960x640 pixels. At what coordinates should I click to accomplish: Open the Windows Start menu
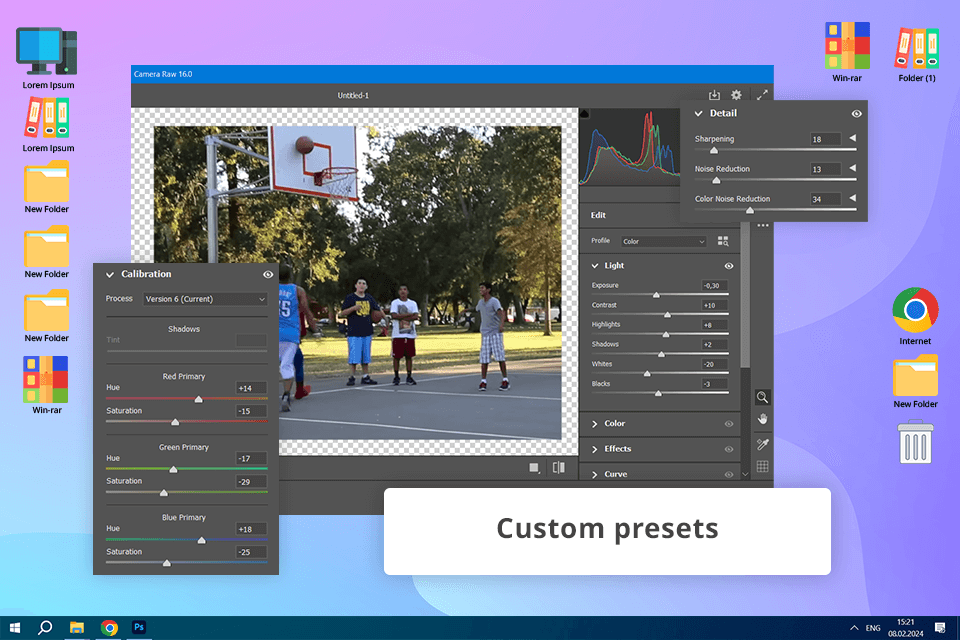pos(15,628)
